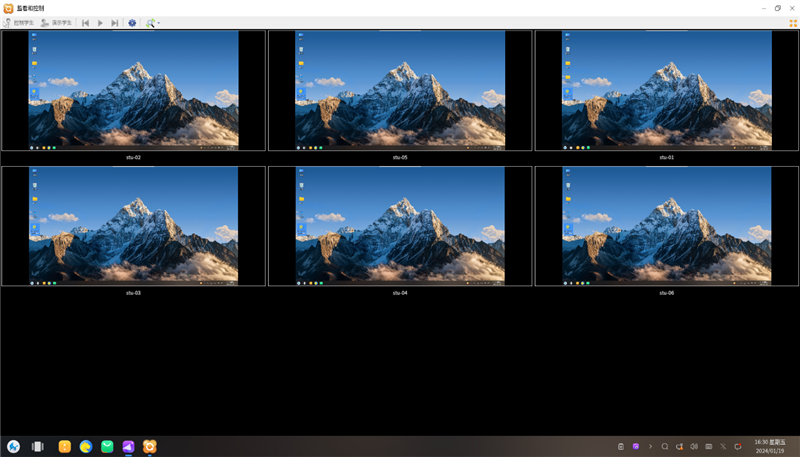Viewport: 800px width, 457px height.
Task: Select the stu-06 student screen thumbnail
Action: coord(666,226)
